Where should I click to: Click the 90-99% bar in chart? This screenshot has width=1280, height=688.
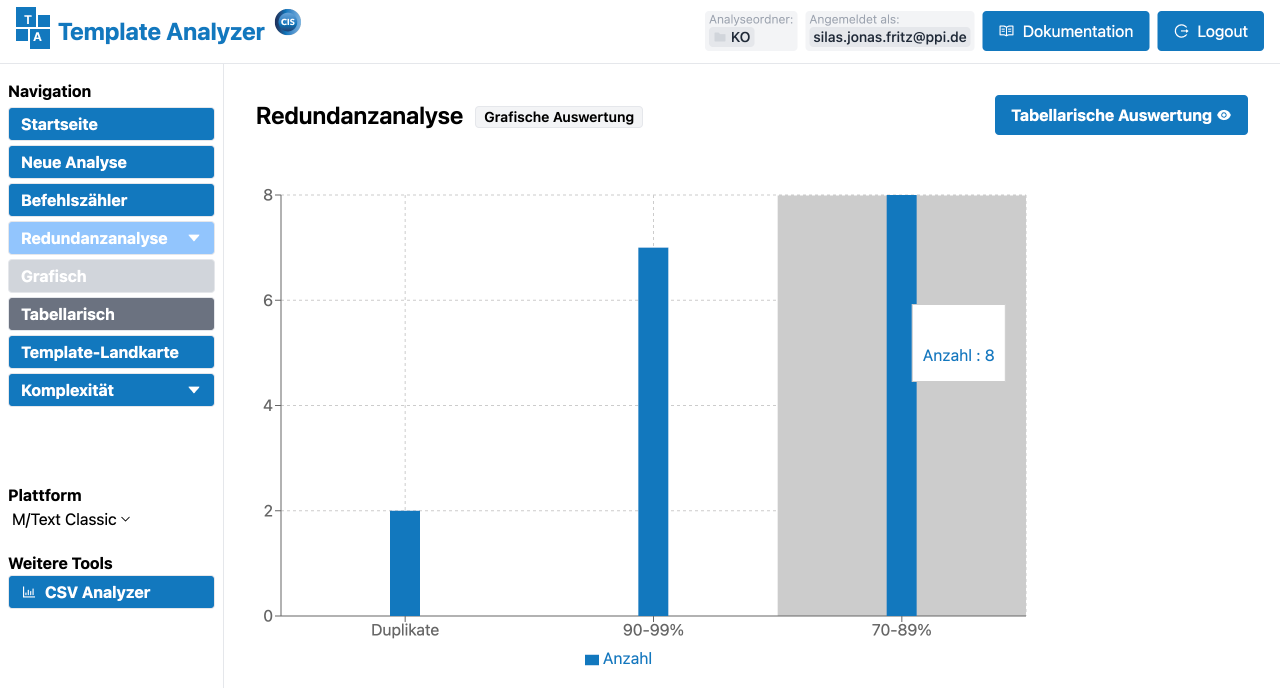[653, 432]
